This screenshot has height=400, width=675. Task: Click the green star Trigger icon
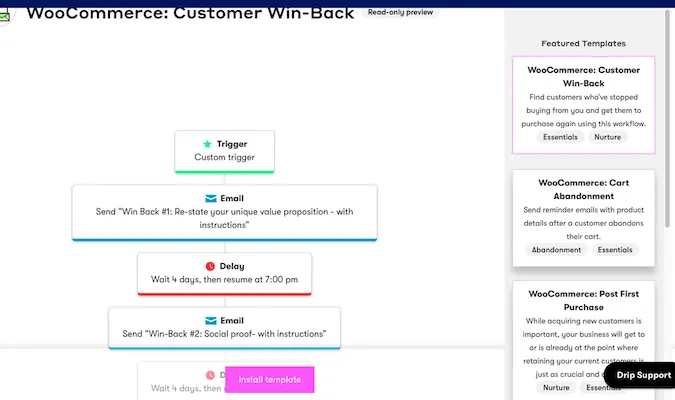coord(207,144)
